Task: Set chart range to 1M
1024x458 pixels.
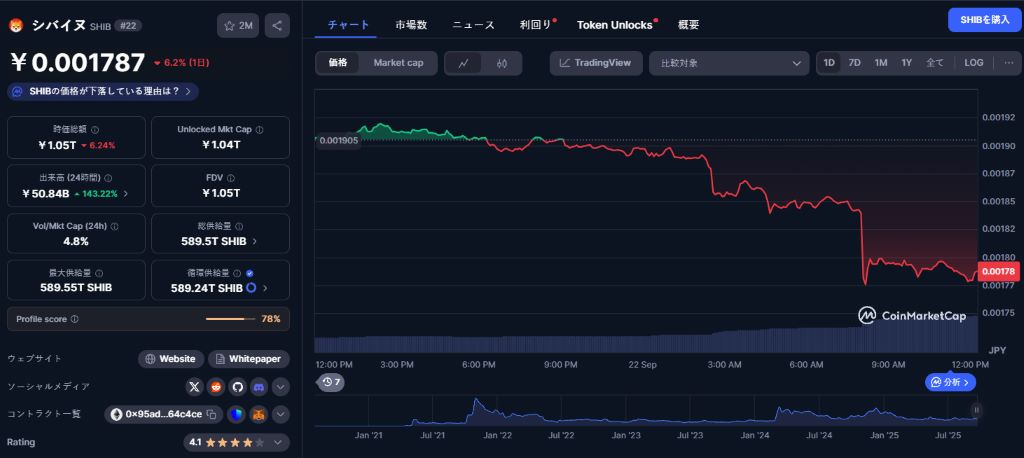Action: coord(881,63)
